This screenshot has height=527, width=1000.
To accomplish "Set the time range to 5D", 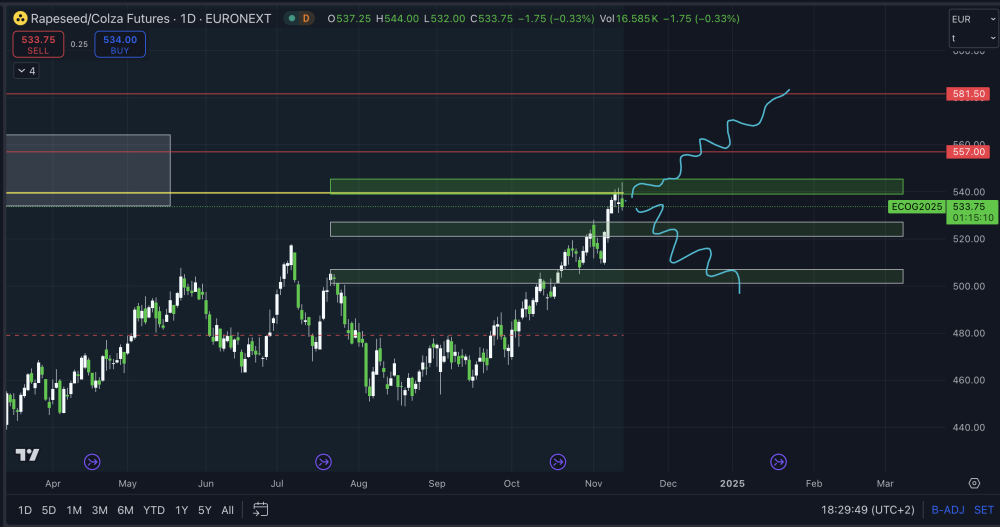I will pyautogui.click(x=48, y=510).
